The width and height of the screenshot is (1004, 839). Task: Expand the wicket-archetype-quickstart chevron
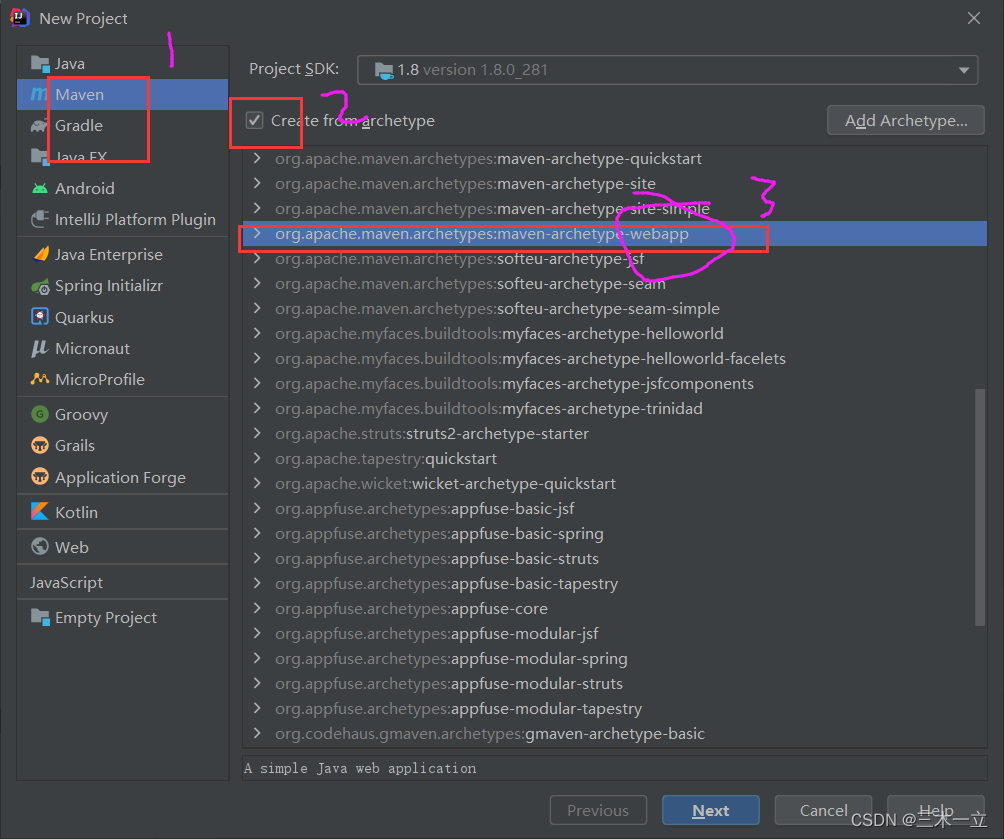pyautogui.click(x=257, y=483)
